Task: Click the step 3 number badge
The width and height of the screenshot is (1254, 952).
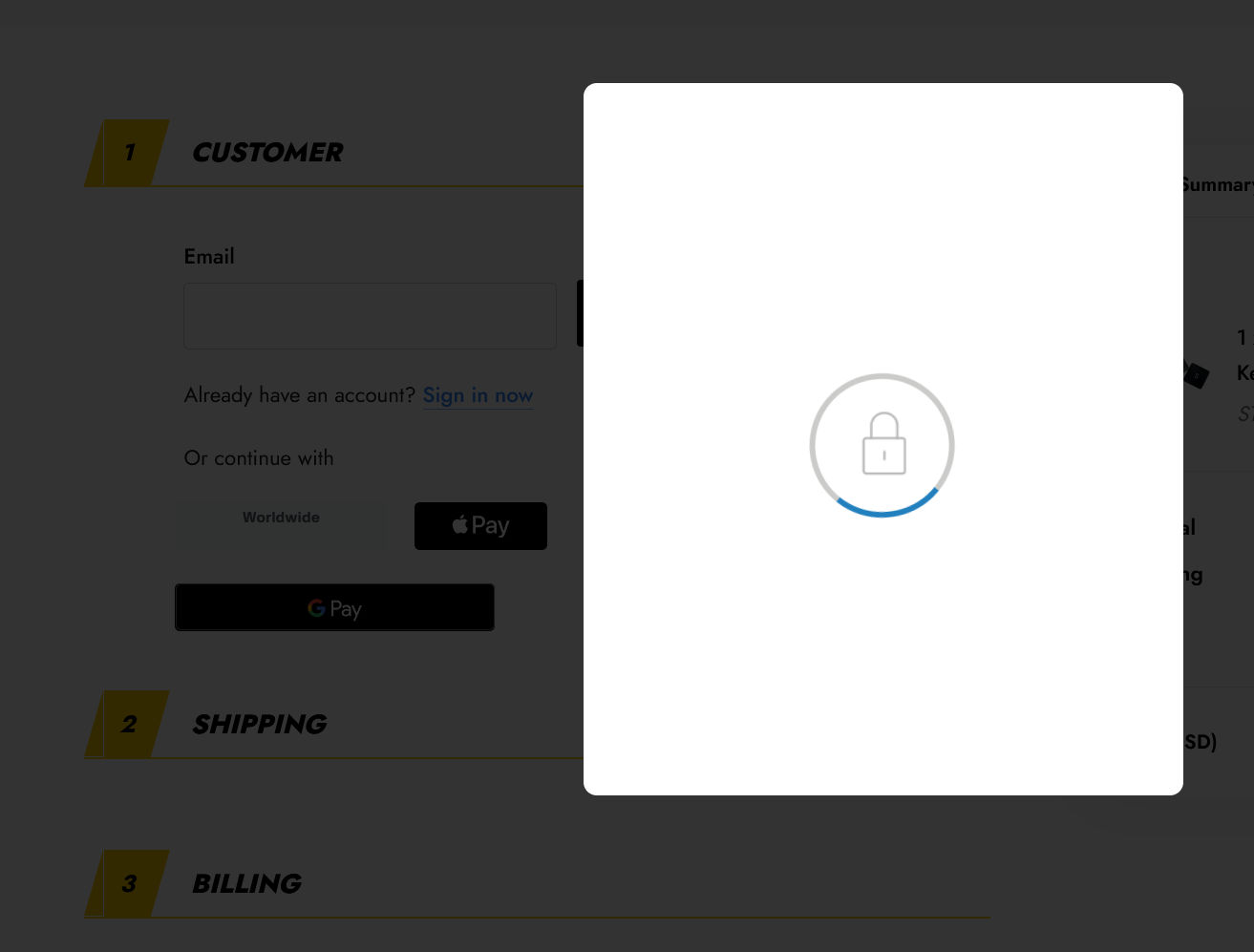Action: [x=128, y=883]
